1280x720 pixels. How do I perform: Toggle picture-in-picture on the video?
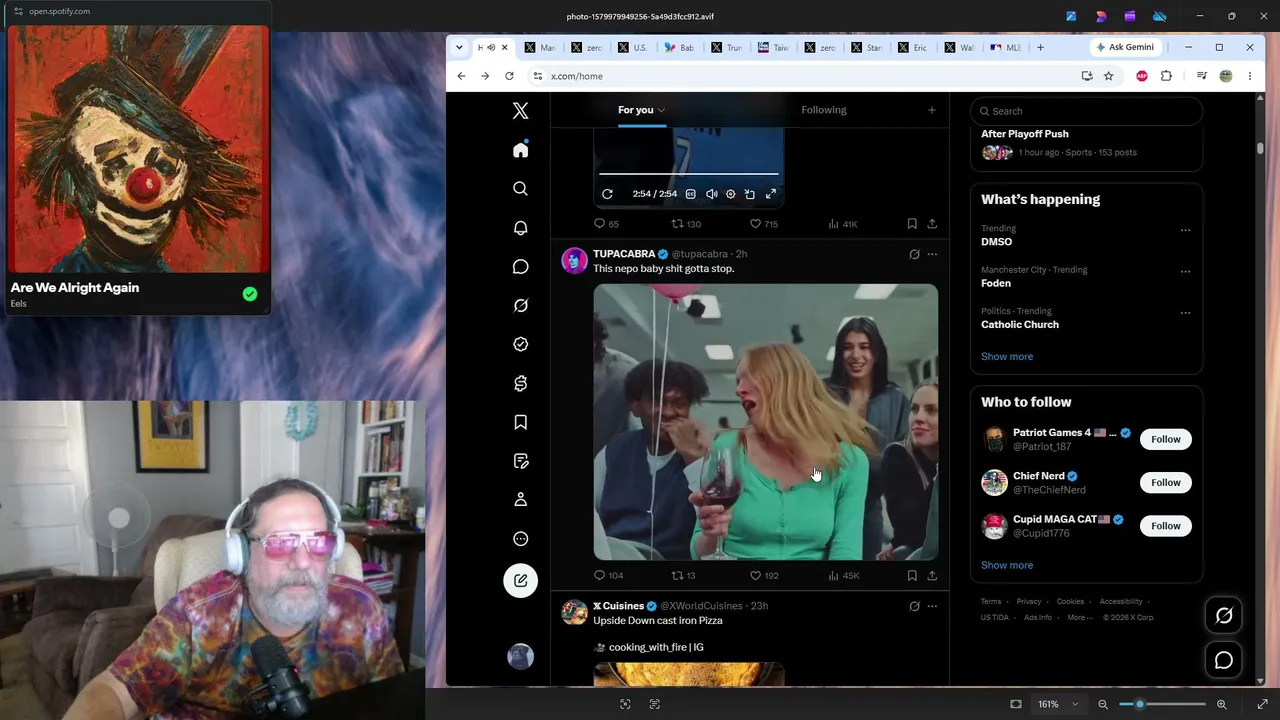coord(750,194)
